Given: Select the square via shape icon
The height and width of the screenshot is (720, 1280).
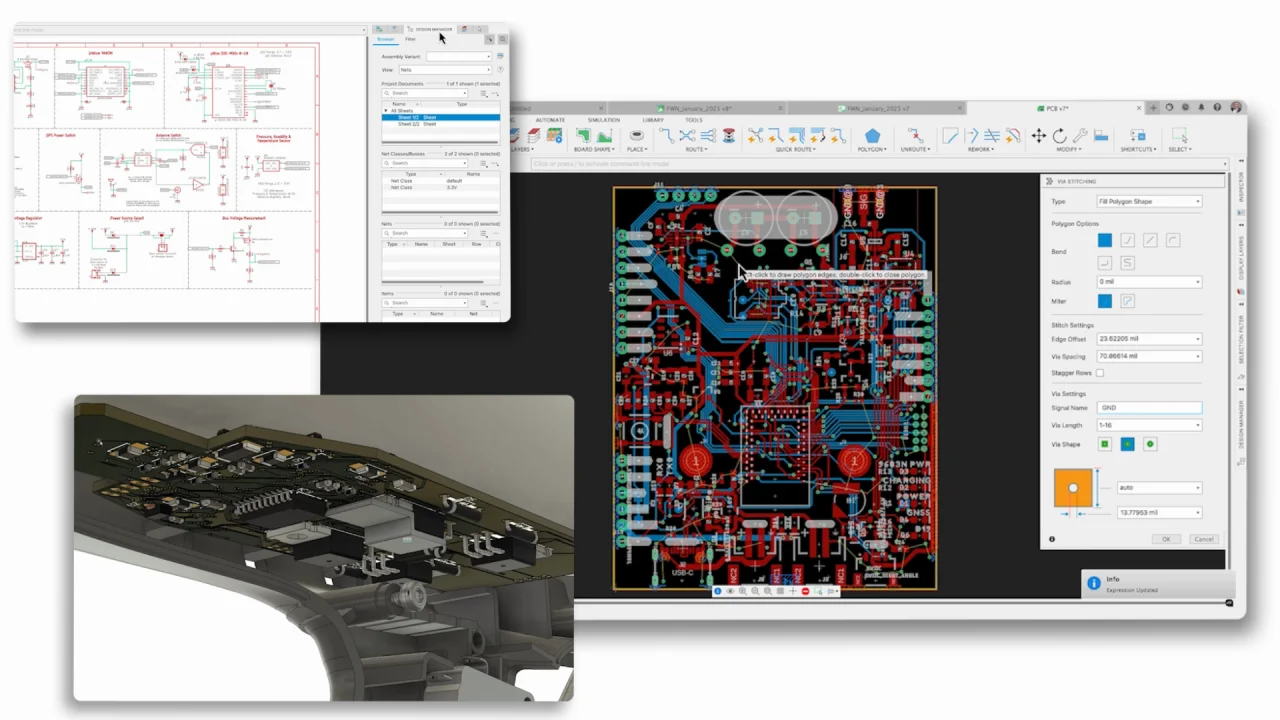Looking at the screenshot, I should pos(1105,444).
